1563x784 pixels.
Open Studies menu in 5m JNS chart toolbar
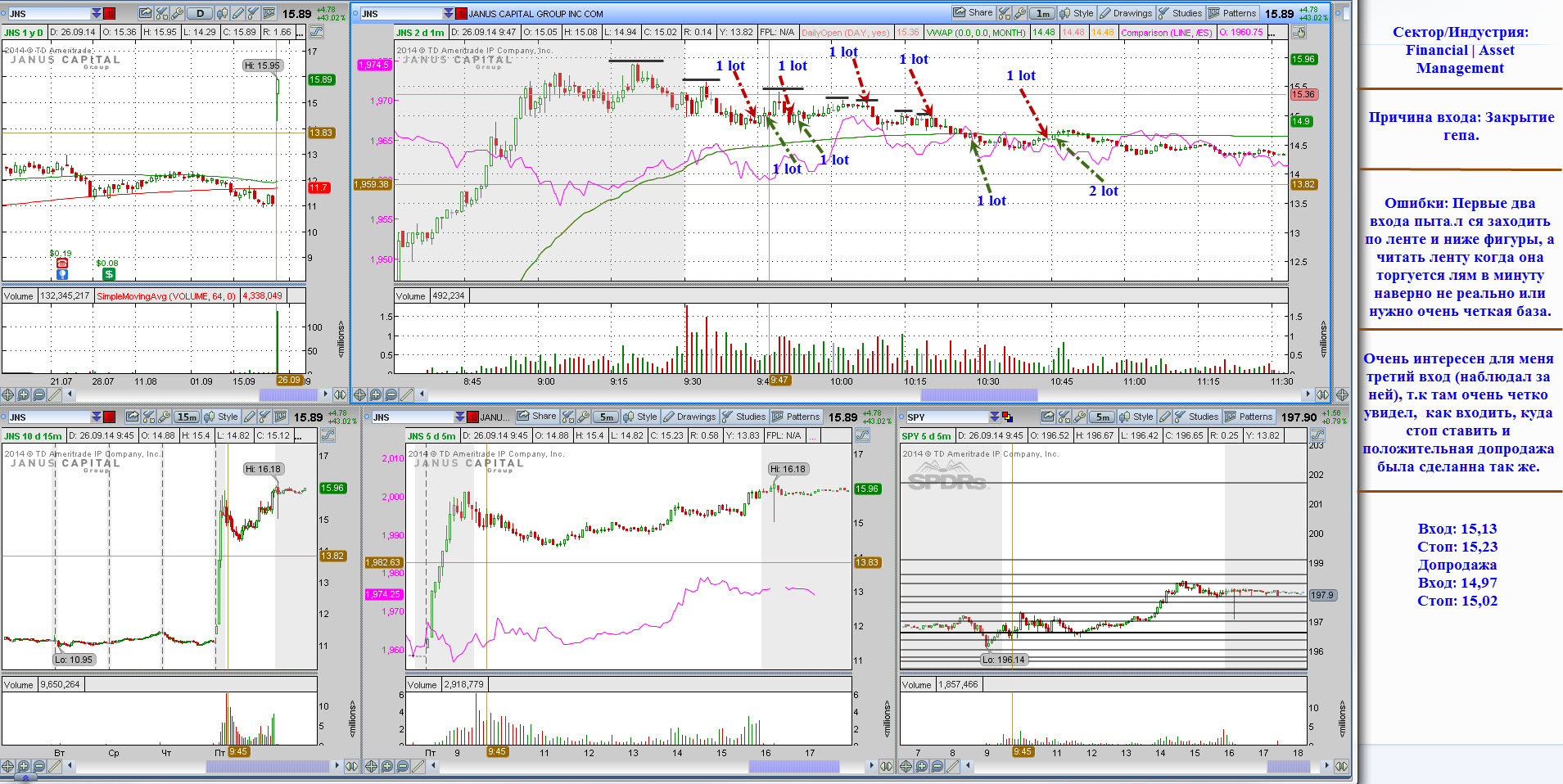click(x=744, y=417)
